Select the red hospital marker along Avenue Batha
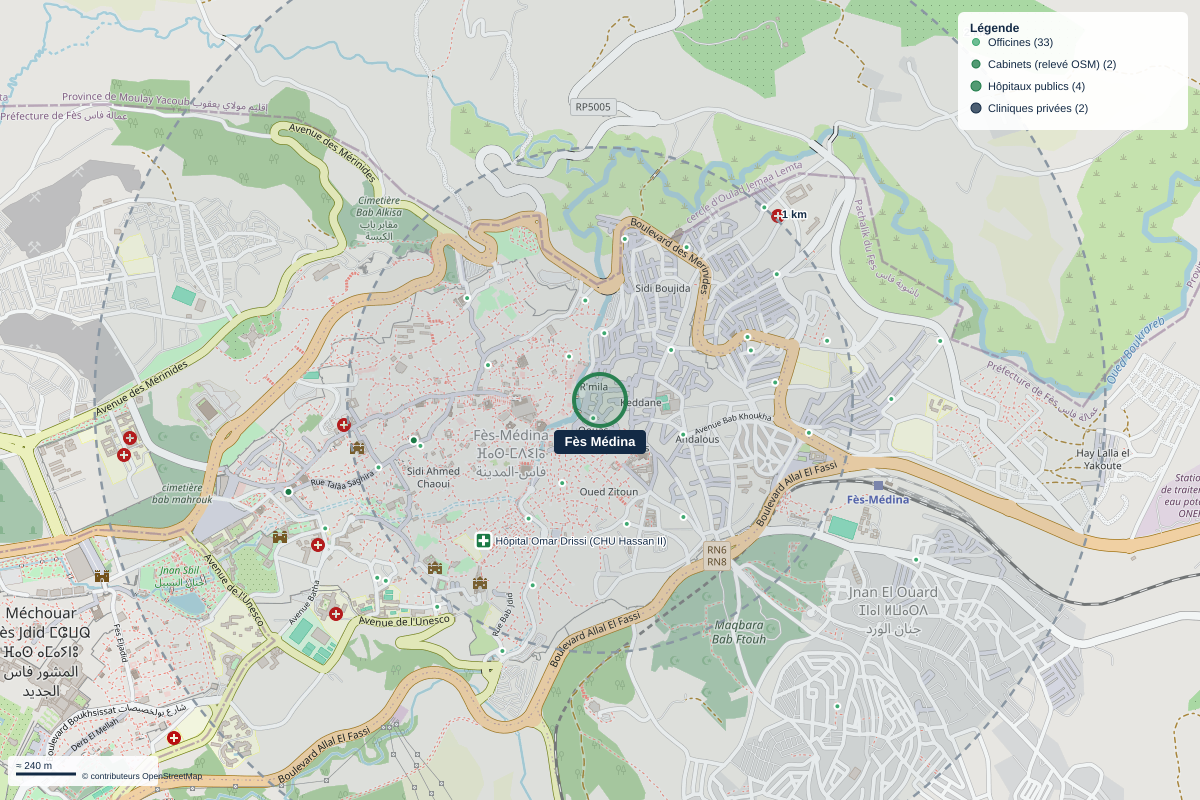The width and height of the screenshot is (1200, 800). click(336, 614)
